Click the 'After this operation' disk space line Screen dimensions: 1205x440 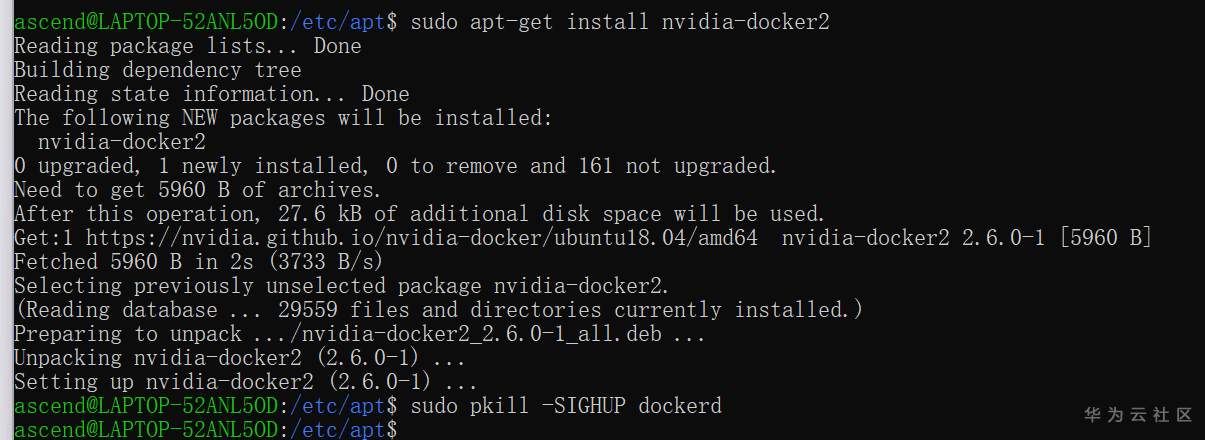(419, 214)
